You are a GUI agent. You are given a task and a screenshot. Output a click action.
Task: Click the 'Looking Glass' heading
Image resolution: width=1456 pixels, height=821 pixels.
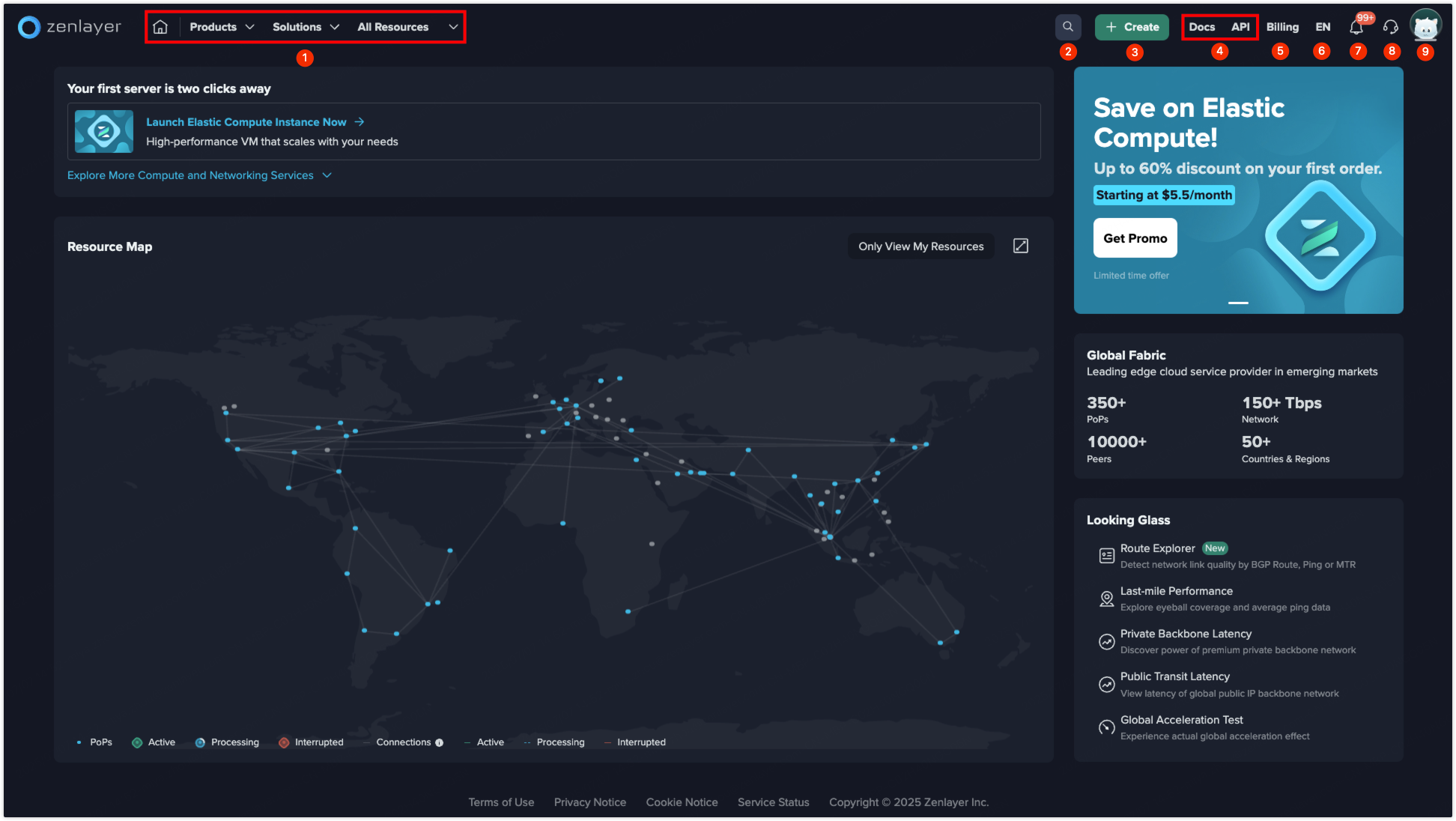tap(1128, 520)
